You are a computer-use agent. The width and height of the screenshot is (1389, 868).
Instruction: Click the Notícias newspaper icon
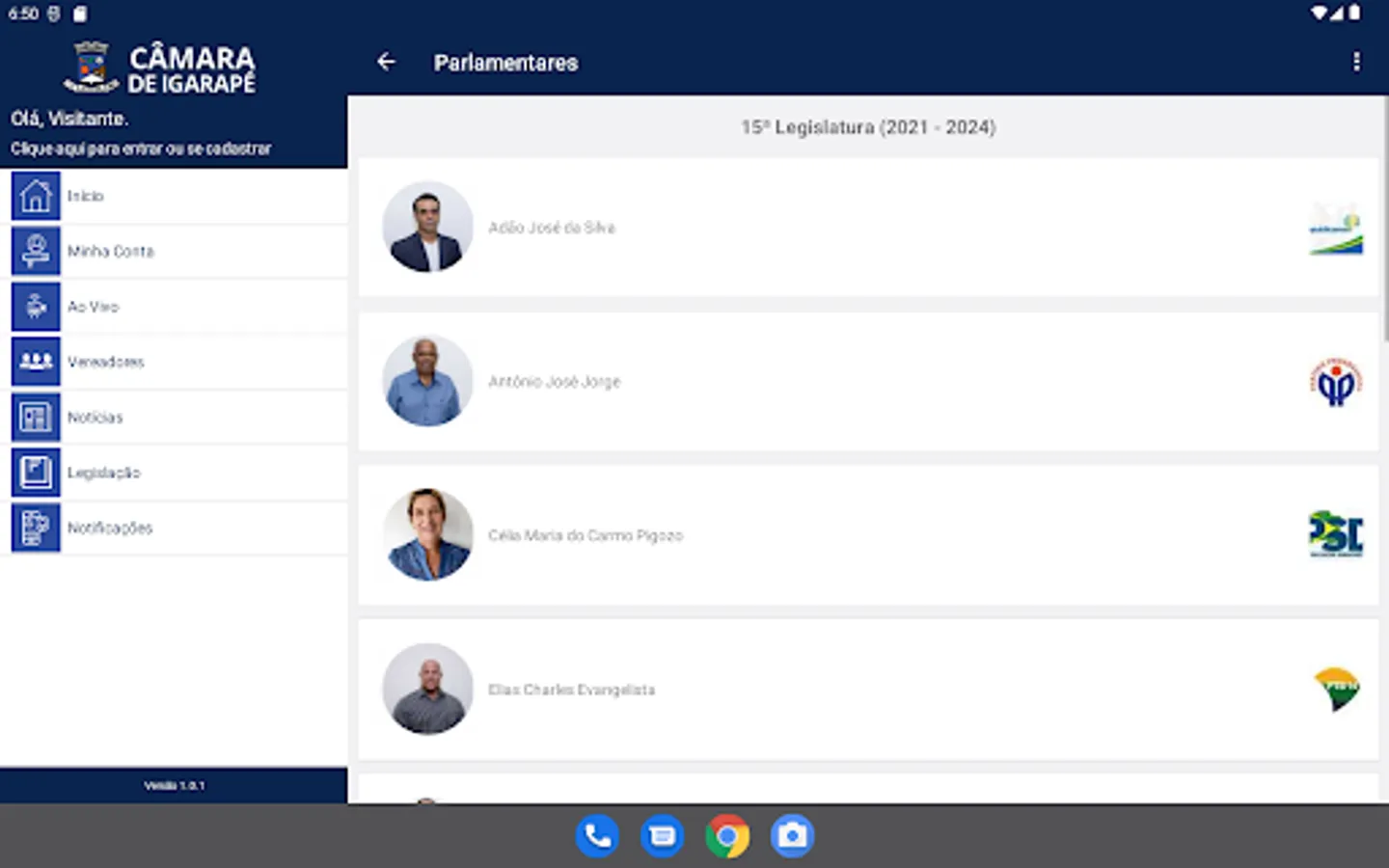pos(36,418)
